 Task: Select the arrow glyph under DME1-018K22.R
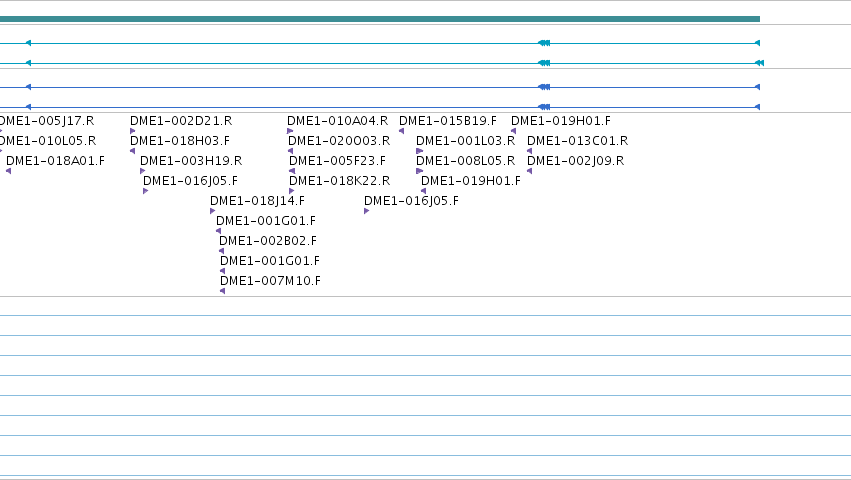click(291, 191)
